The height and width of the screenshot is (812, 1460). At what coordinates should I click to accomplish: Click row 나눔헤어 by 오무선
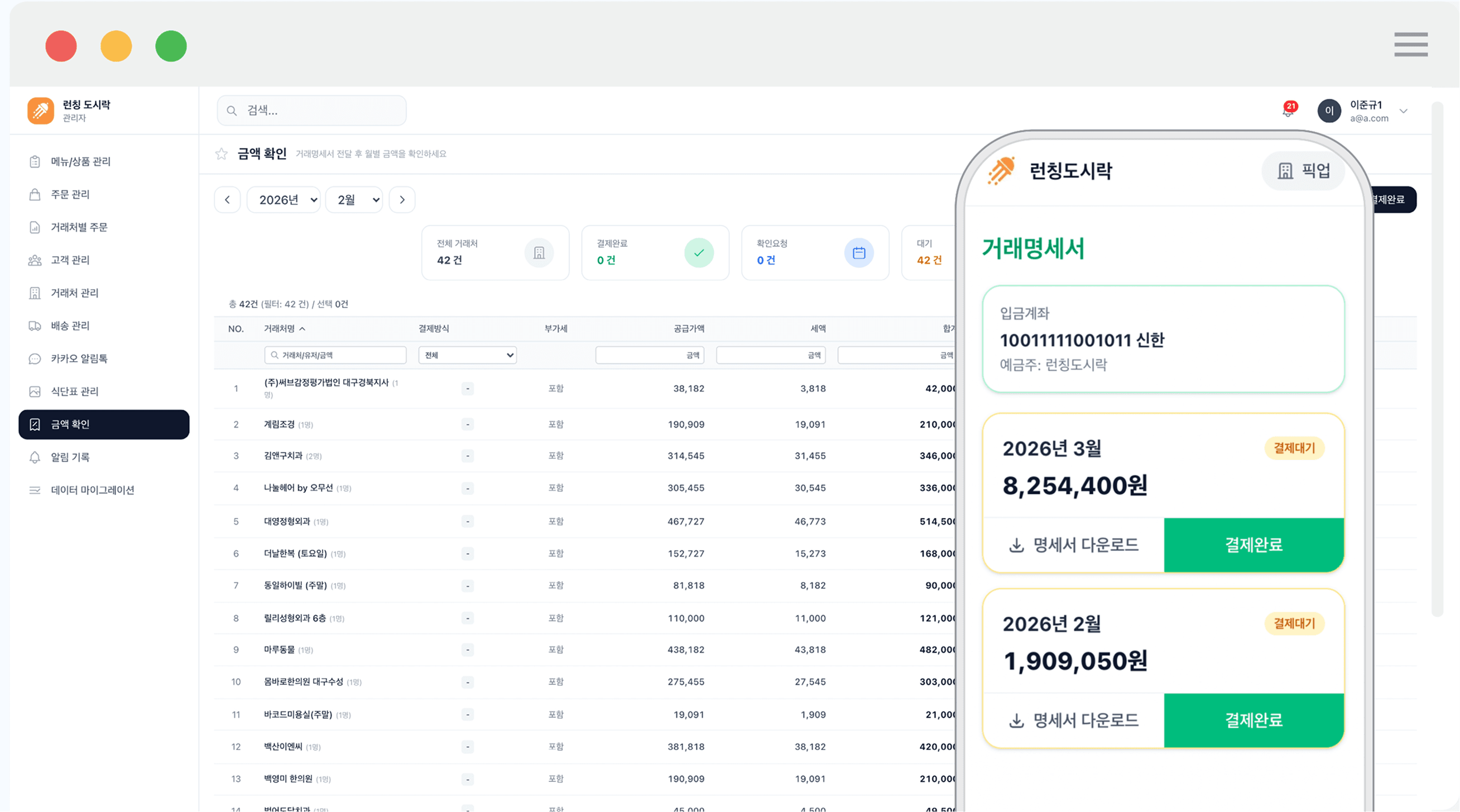pos(585,488)
